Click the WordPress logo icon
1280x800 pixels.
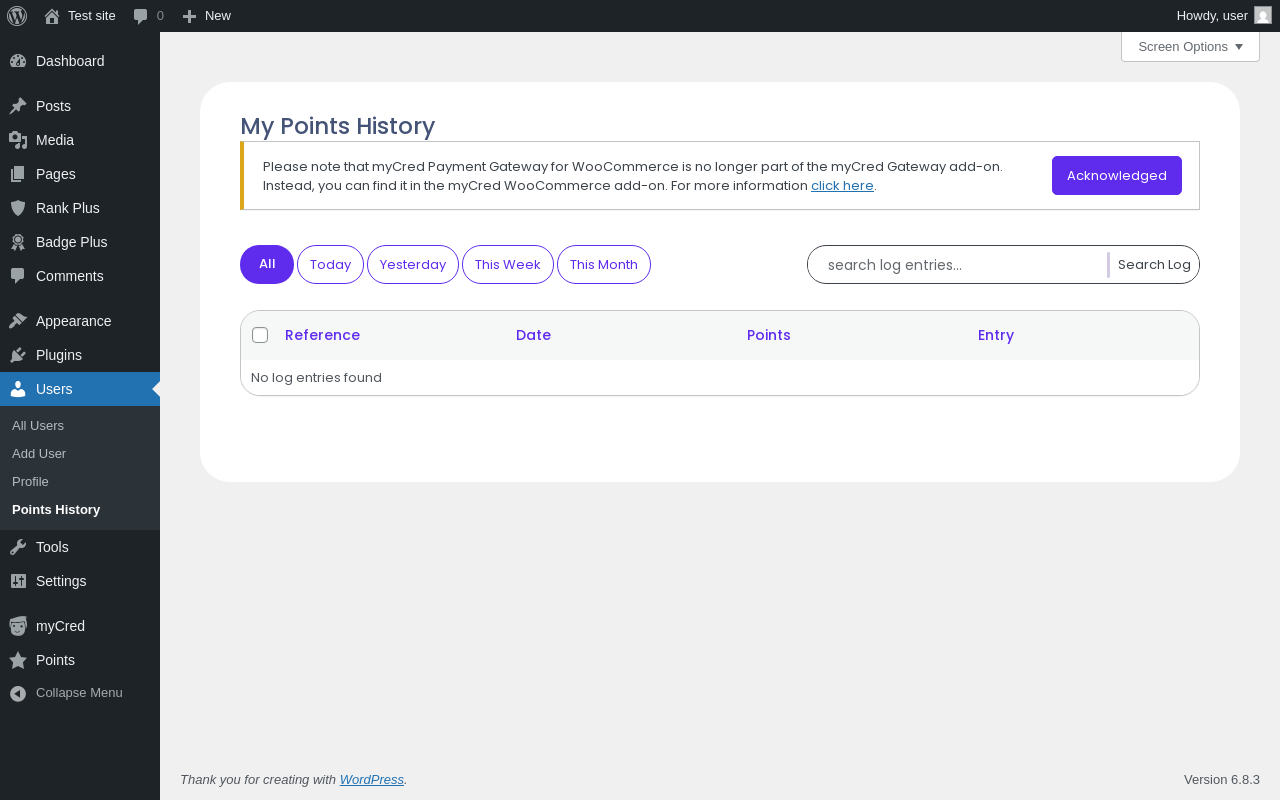point(17,16)
